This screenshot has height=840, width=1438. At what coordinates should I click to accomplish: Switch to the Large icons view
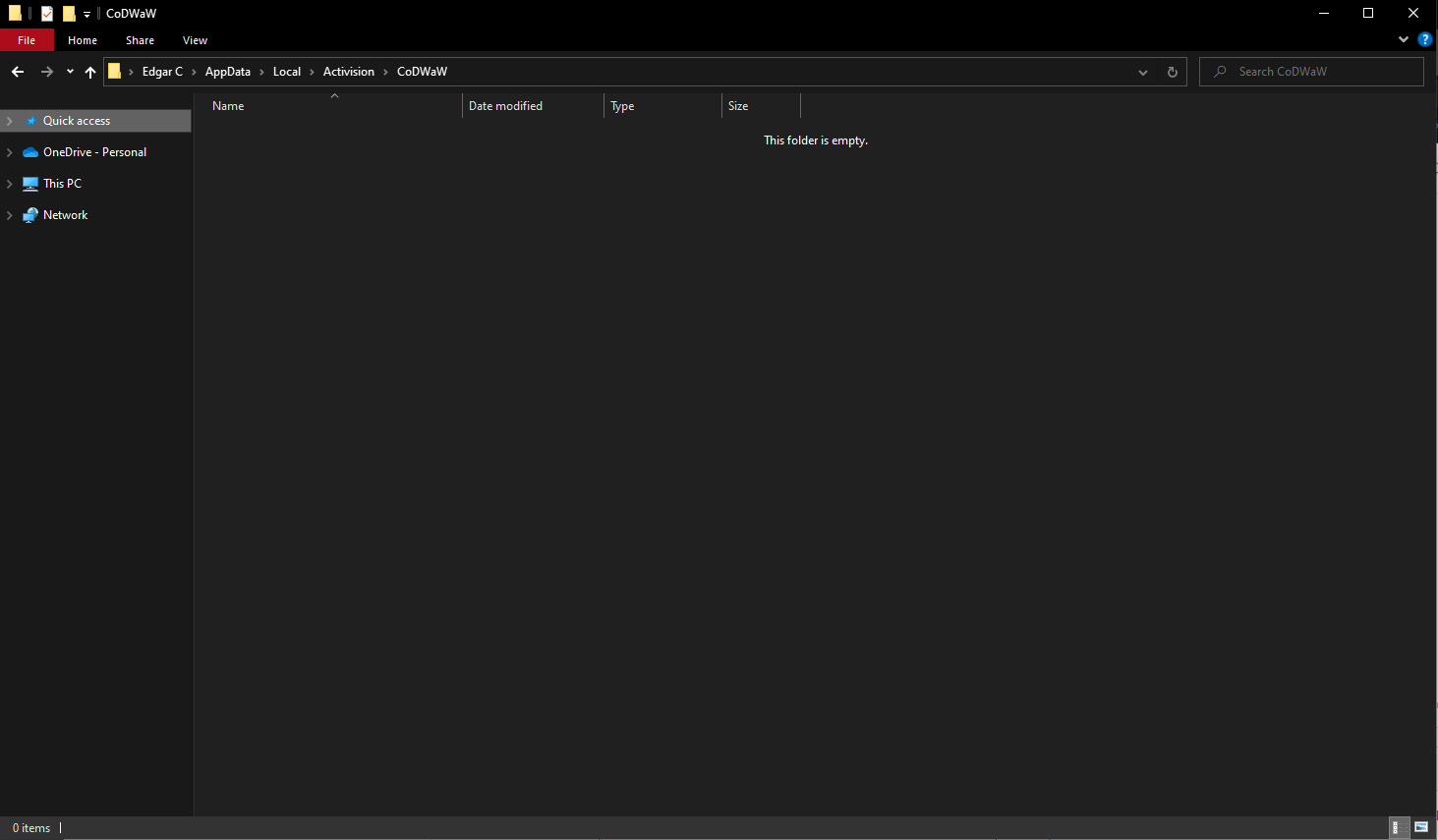click(x=1421, y=828)
